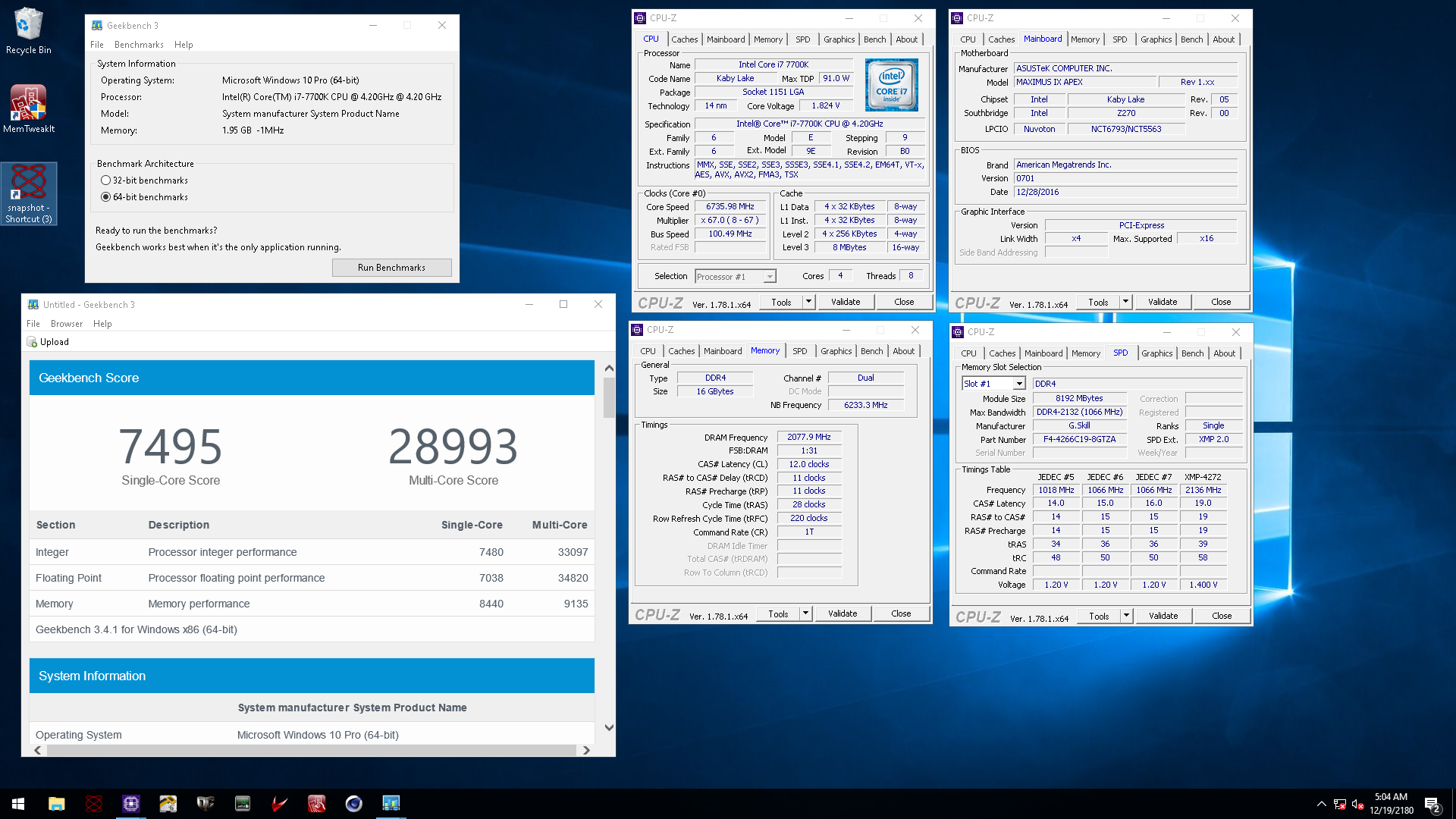This screenshot has height=819, width=1456.
Task: Click Tools button in CPU-Z SPD window
Action: click(1099, 616)
